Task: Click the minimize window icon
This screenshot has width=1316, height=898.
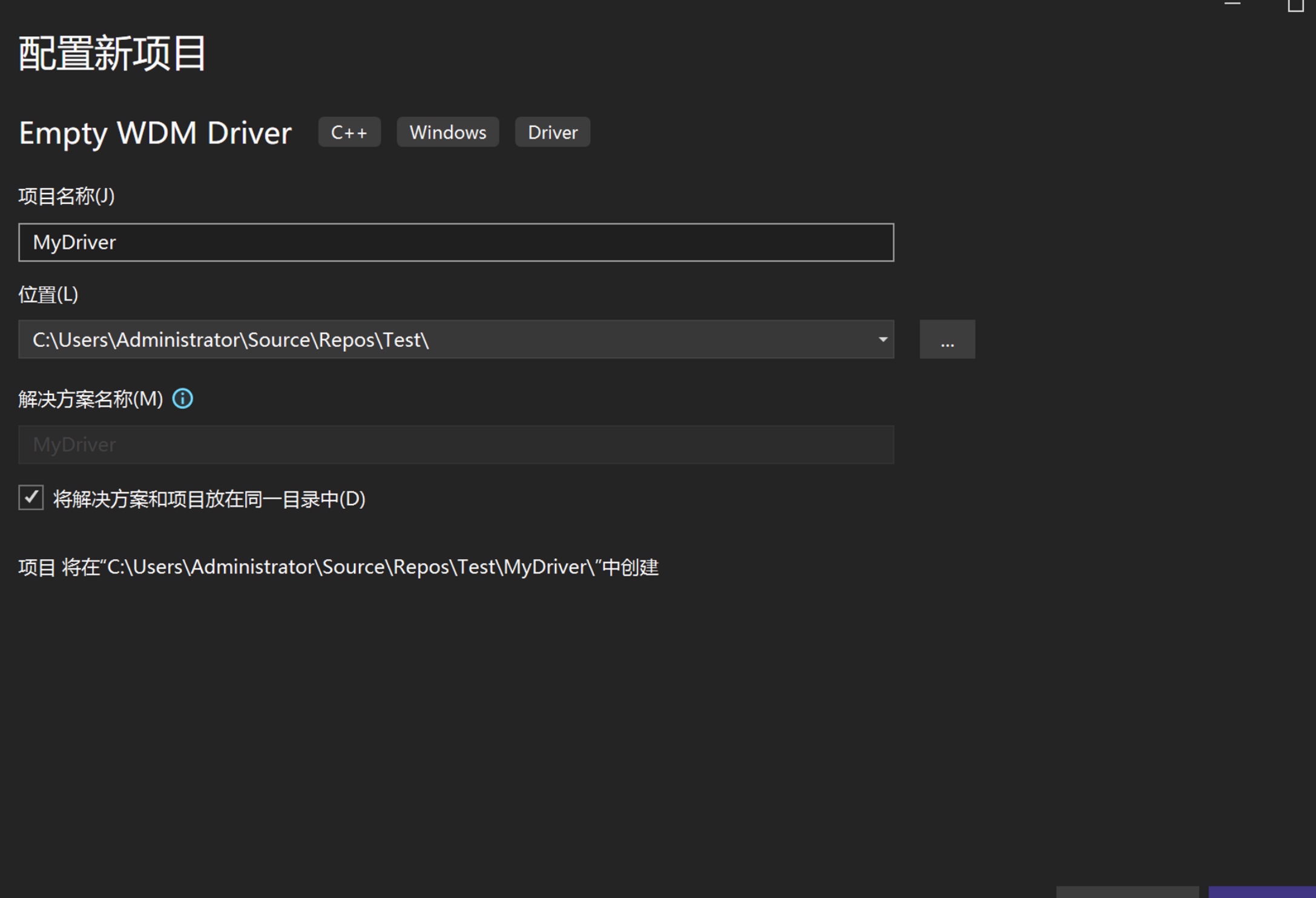Action: pyautogui.click(x=1232, y=4)
